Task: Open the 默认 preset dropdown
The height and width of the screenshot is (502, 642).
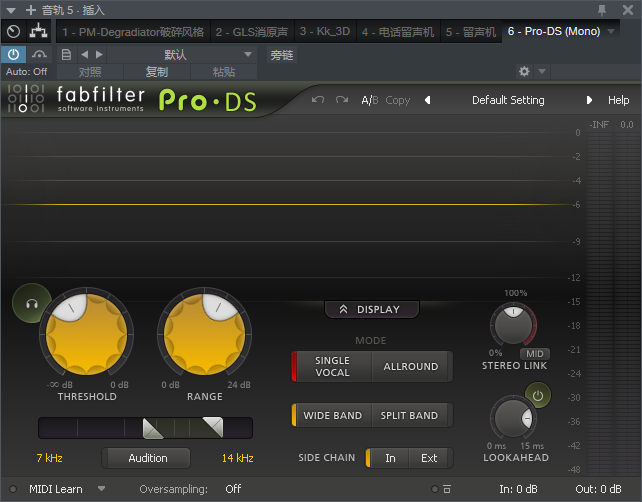Action: click(181, 54)
